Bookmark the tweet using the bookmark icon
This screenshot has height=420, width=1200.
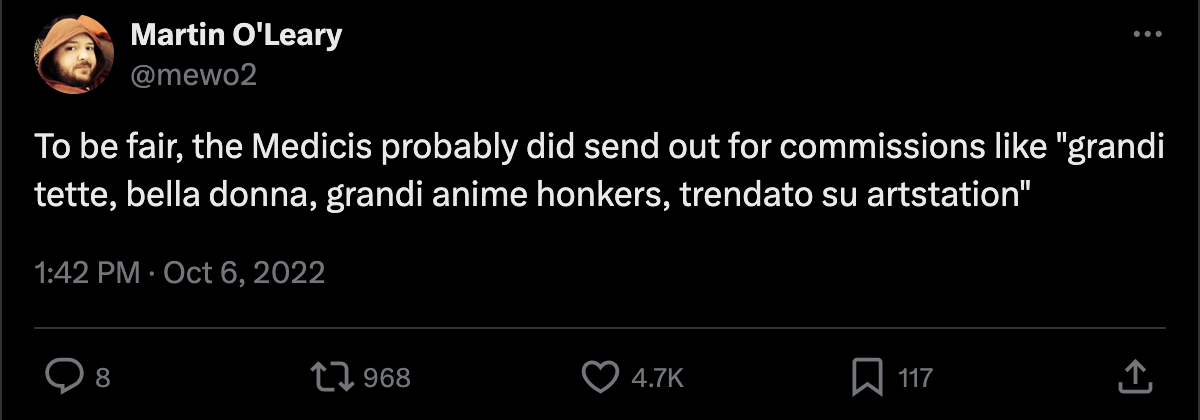[x=865, y=377]
